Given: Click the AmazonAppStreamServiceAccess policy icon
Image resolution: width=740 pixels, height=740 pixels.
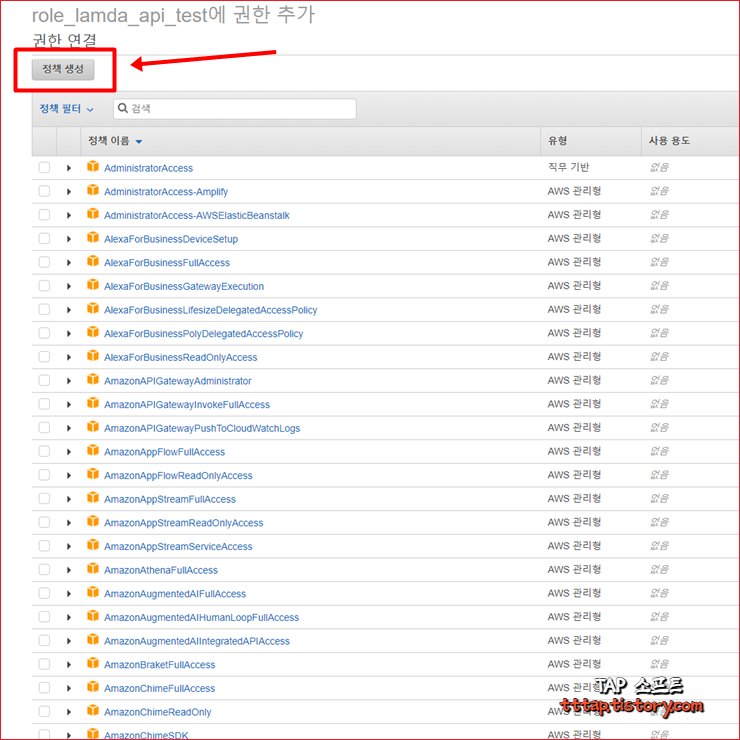Looking at the screenshot, I should coord(93,545).
